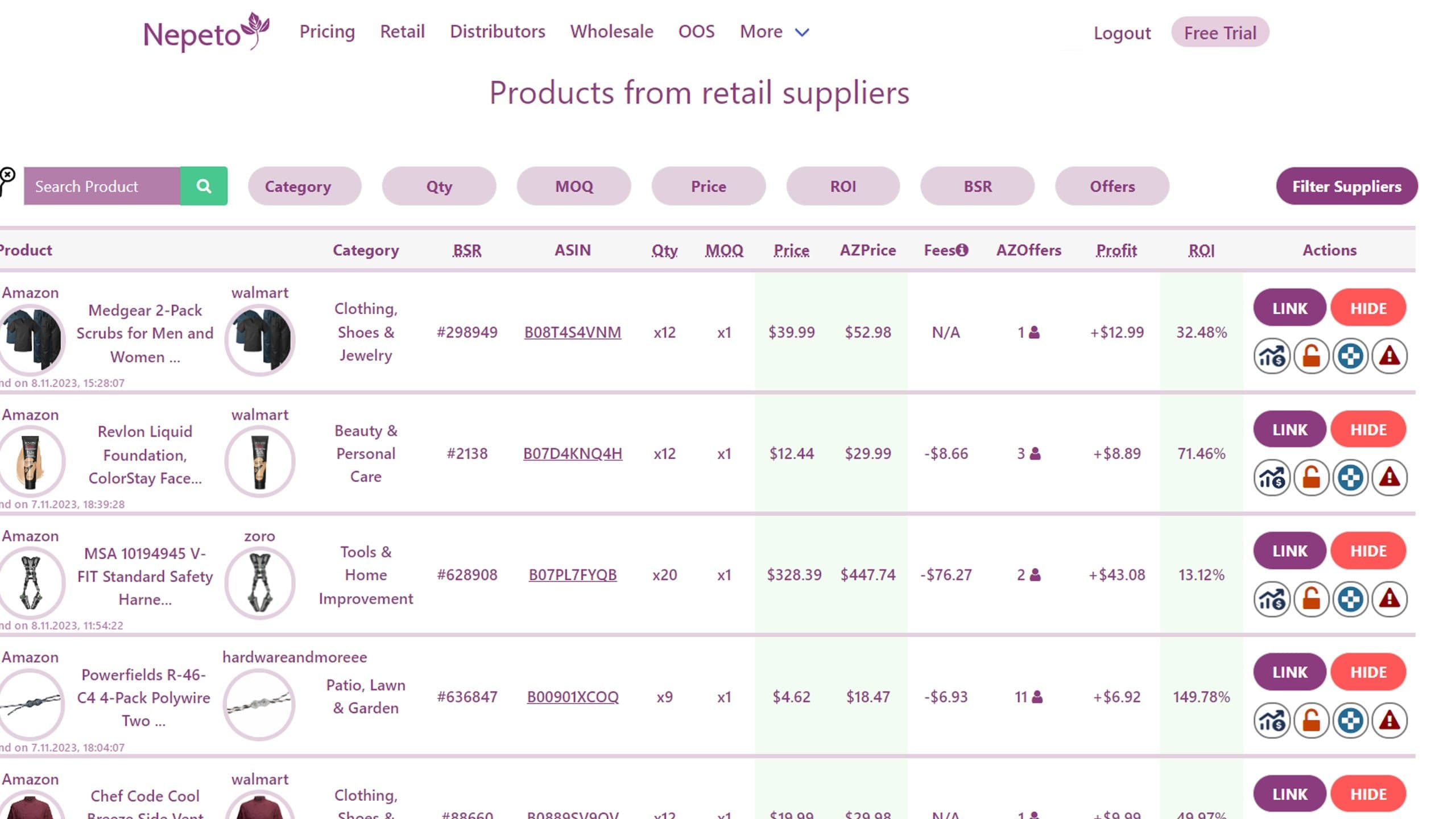Click the Logout link
The image size is (1456, 819).
[x=1122, y=33]
